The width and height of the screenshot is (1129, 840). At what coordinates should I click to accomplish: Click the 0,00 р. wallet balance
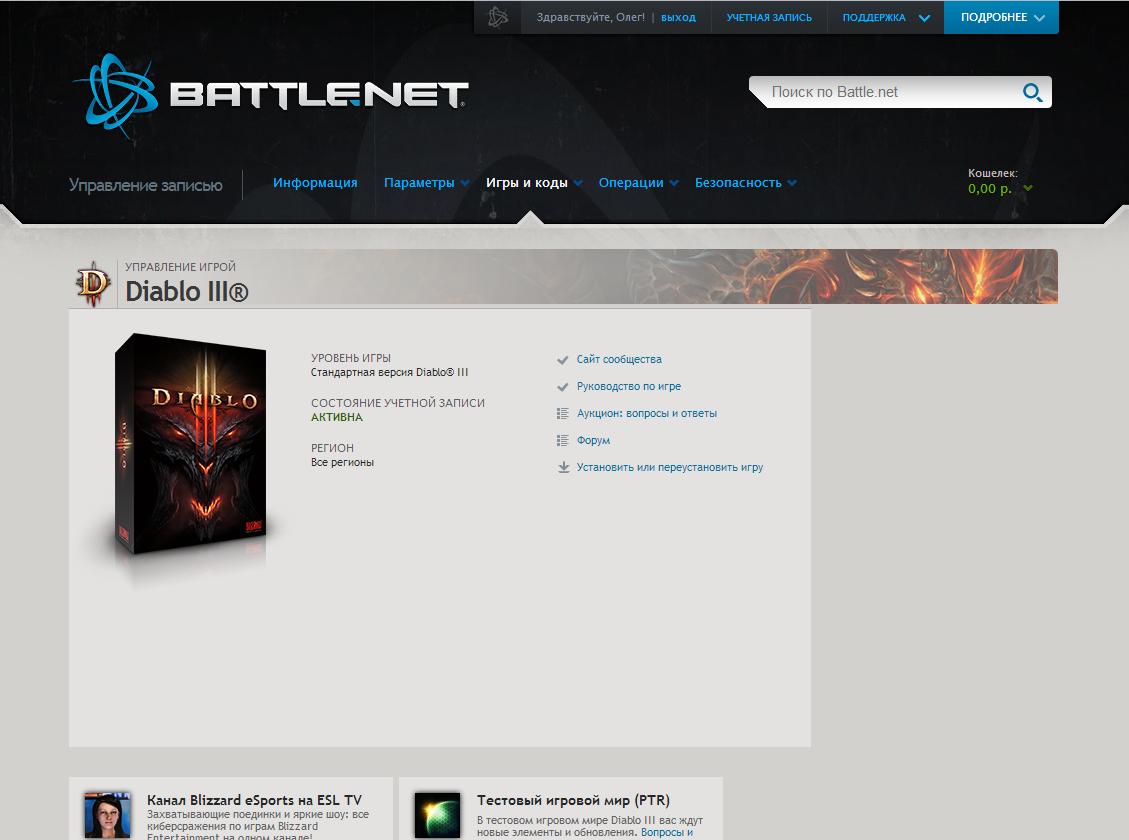click(989, 189)
